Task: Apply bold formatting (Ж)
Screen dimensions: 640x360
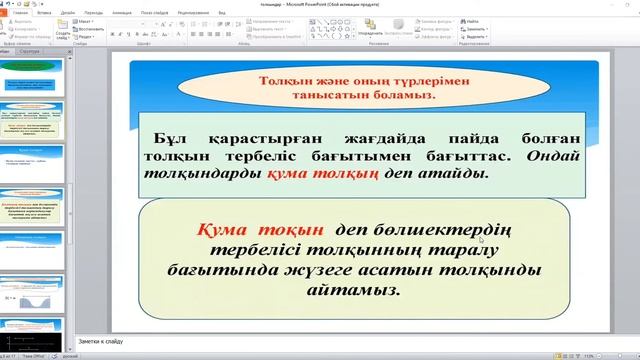Action: tap(112, 35)
